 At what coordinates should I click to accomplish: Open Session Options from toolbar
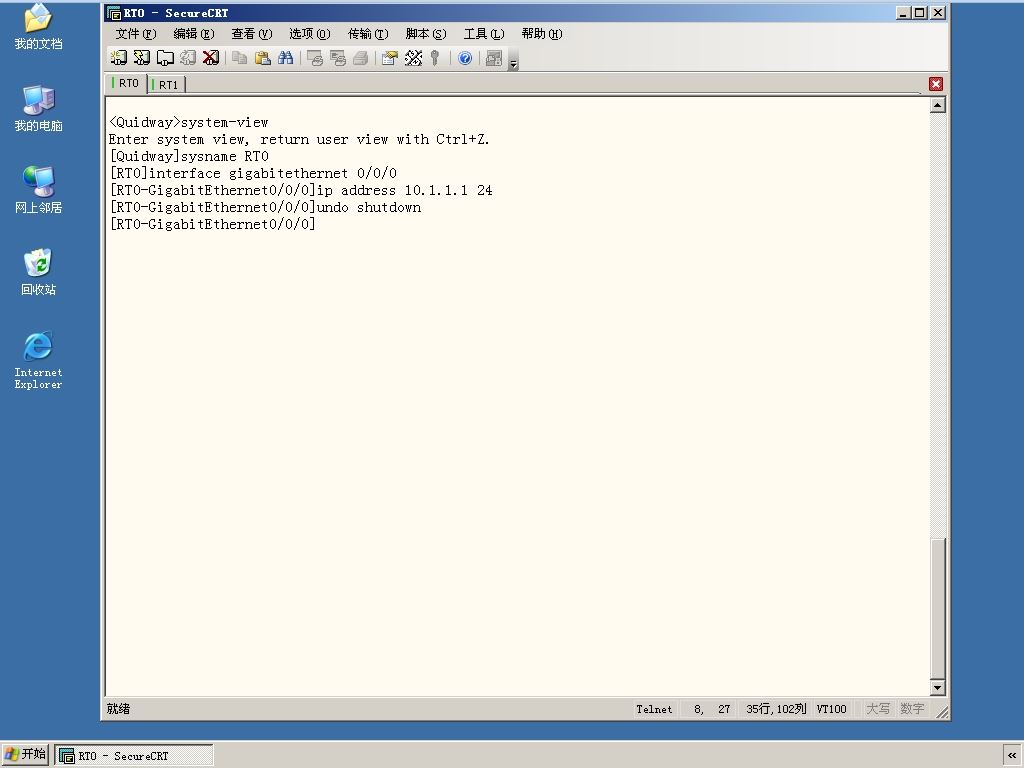[390, 58]
